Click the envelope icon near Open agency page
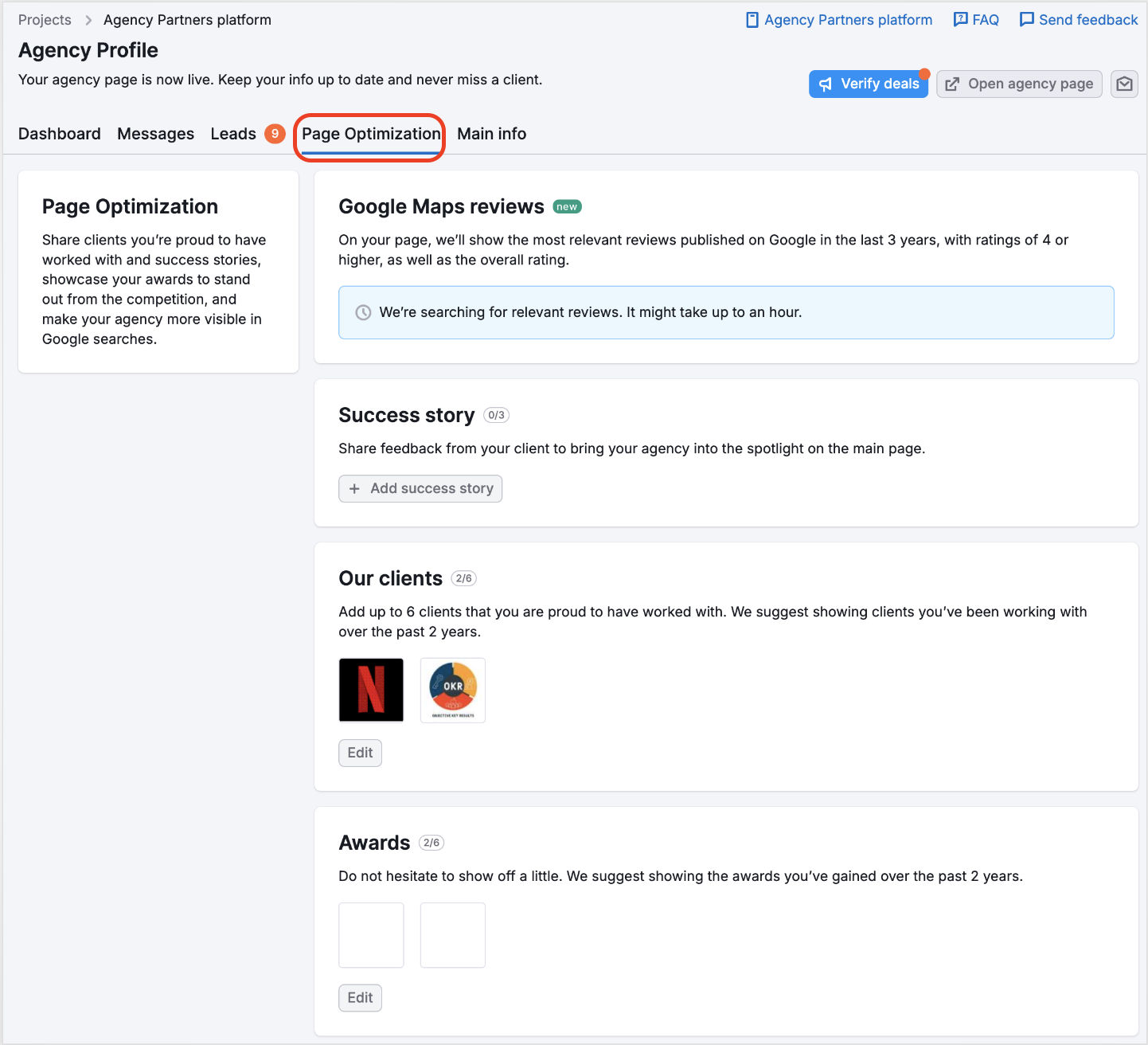Image resolution: width=1148 pixels, height=1045 pixels. point(1123,84)
